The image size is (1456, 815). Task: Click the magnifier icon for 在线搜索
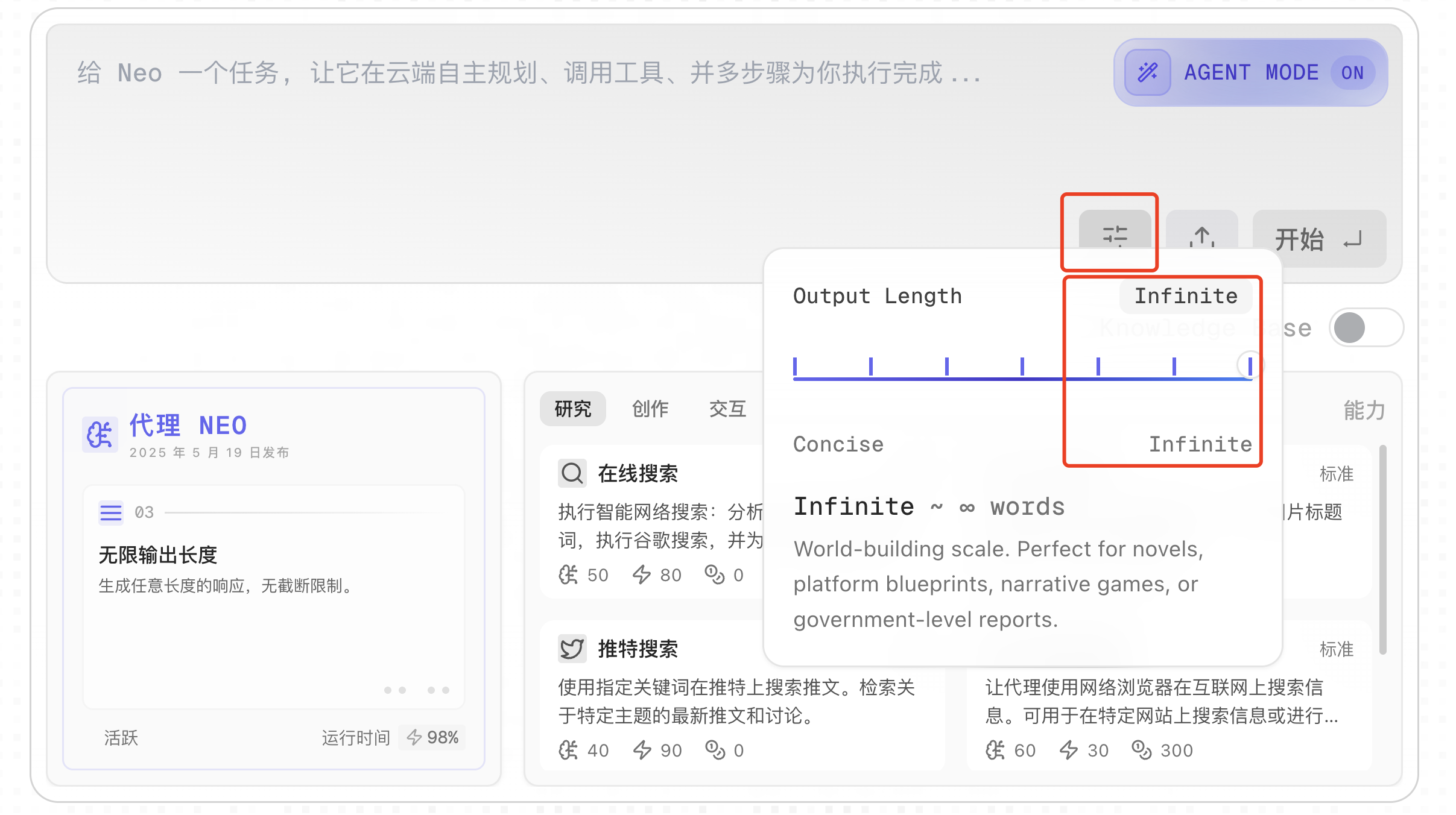[571, 473]
